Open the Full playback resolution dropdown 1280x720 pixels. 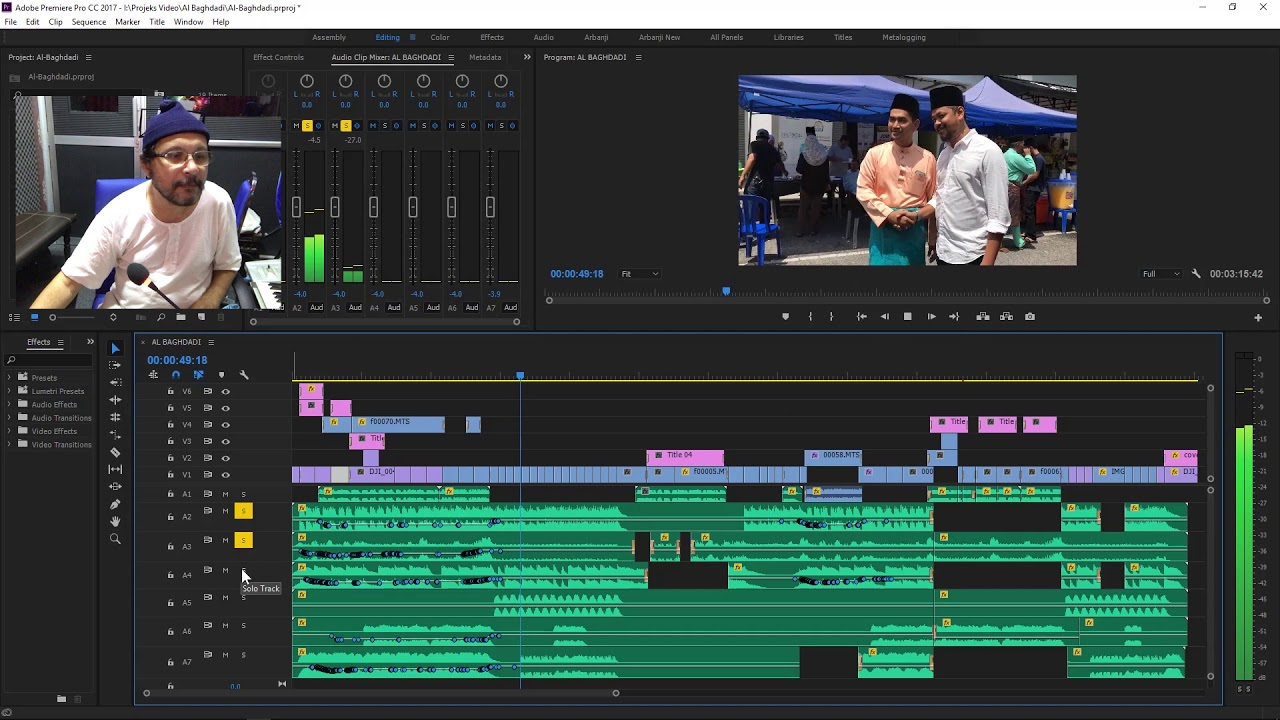tap(1161, 274)
